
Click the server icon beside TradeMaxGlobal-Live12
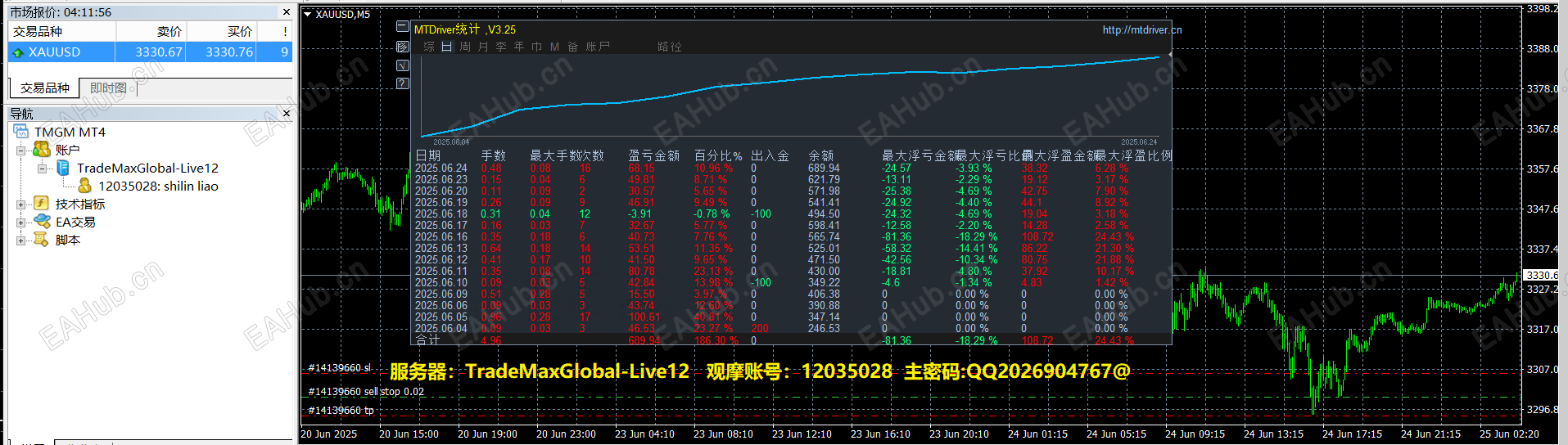(x=63, y=168)
